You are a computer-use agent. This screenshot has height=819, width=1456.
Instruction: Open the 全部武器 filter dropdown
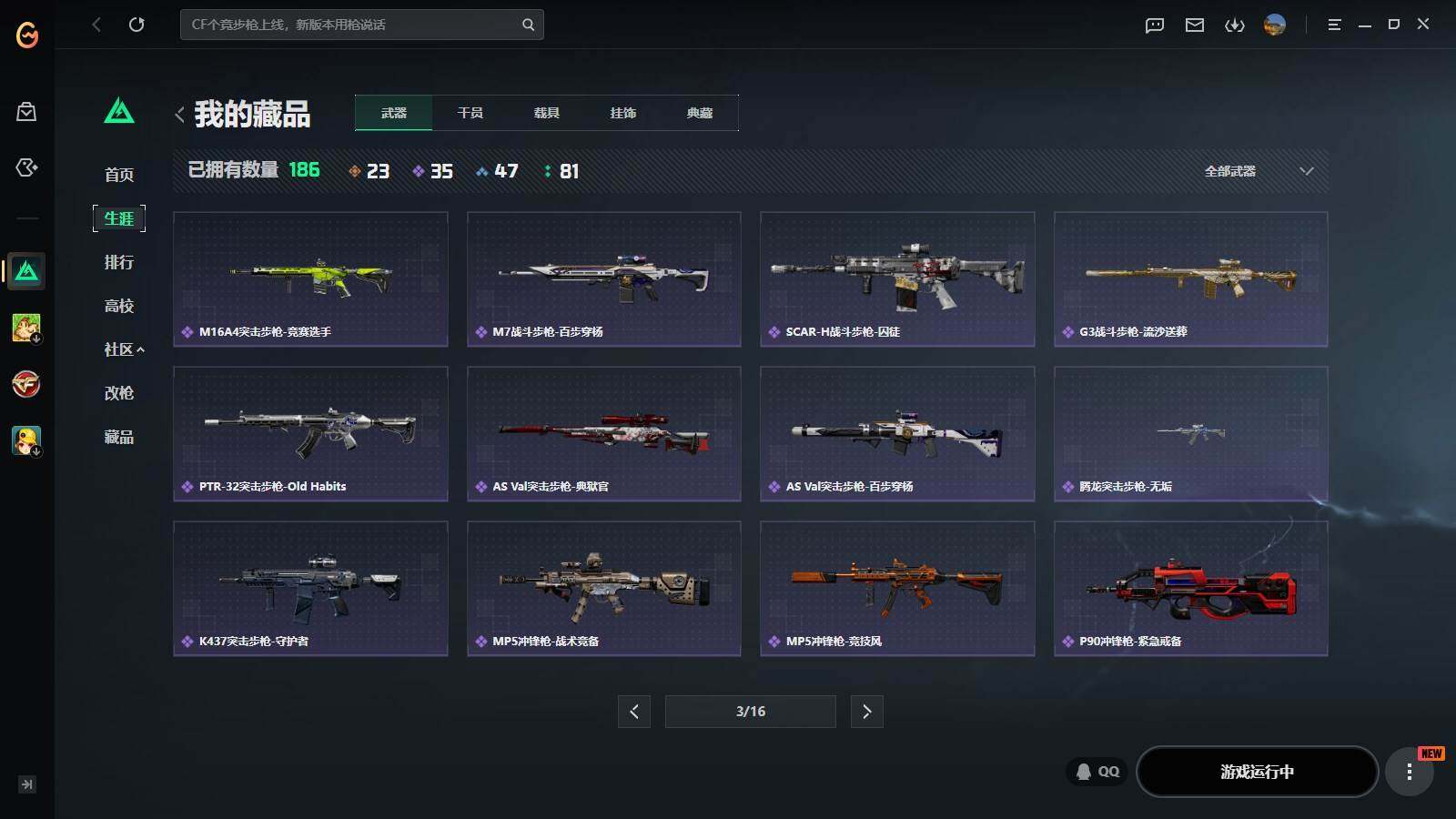[1259, 171]
